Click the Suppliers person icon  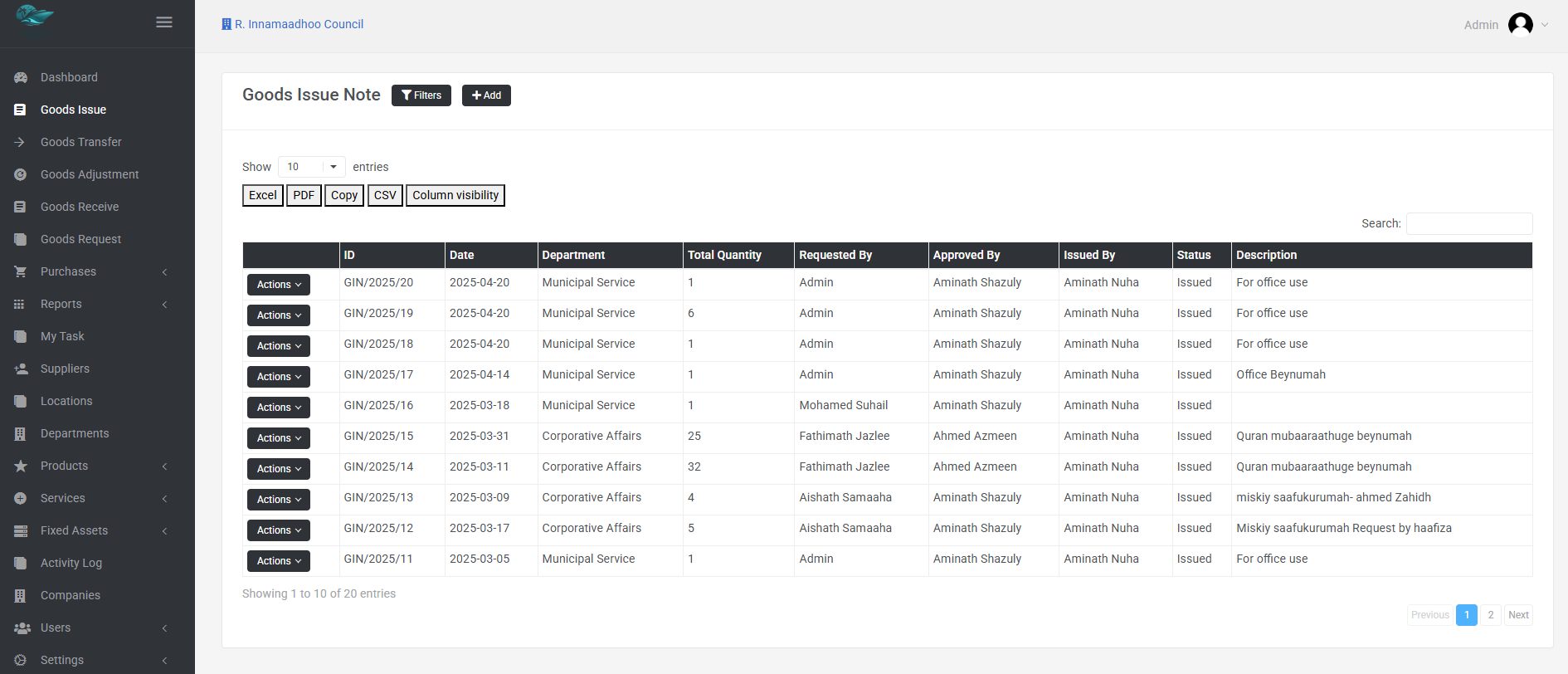[21, 369]
